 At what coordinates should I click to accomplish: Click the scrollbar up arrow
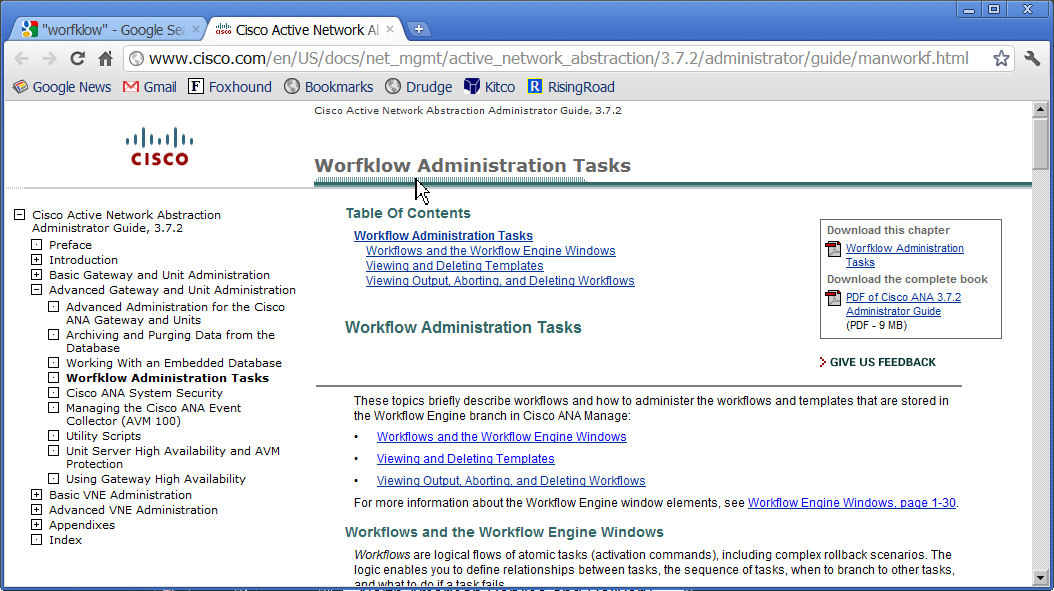tap(1040, 109)
